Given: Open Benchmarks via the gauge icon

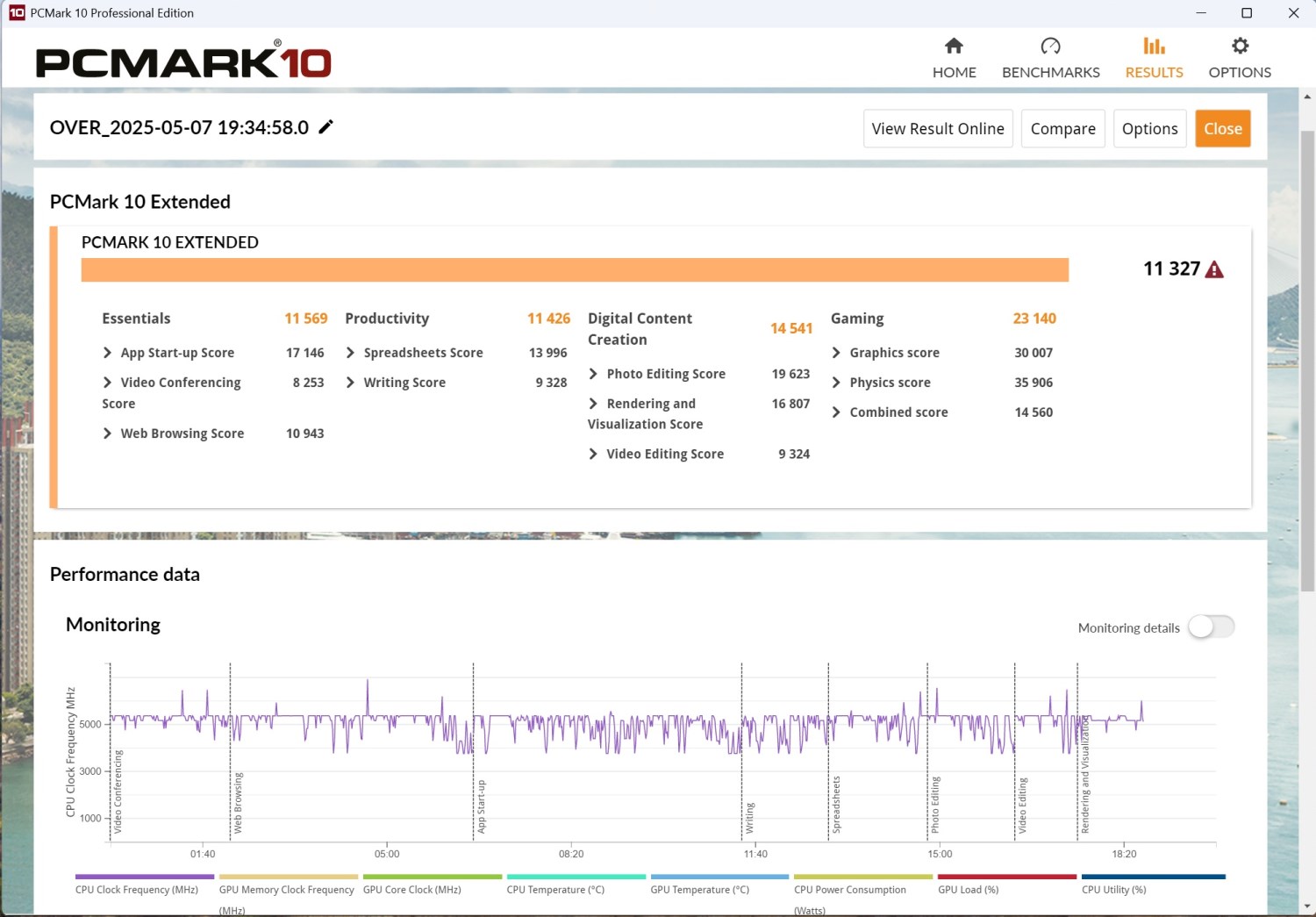Looking at the screenshot, I should (1050, 47).
